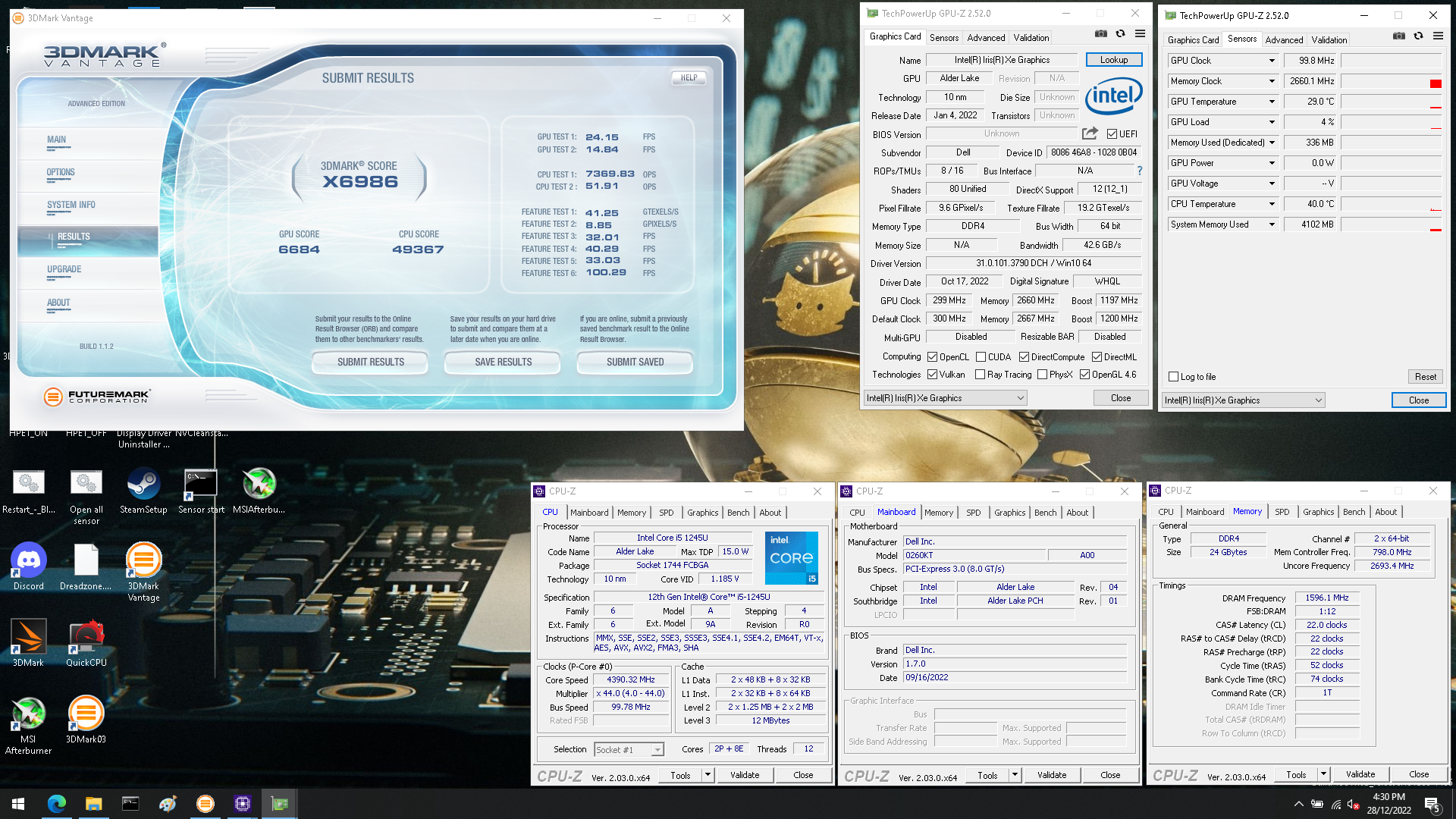Open SPD tab in middle CPU-Z window
This screenshot has height=819, width=1456.
[x=973, y=513]
